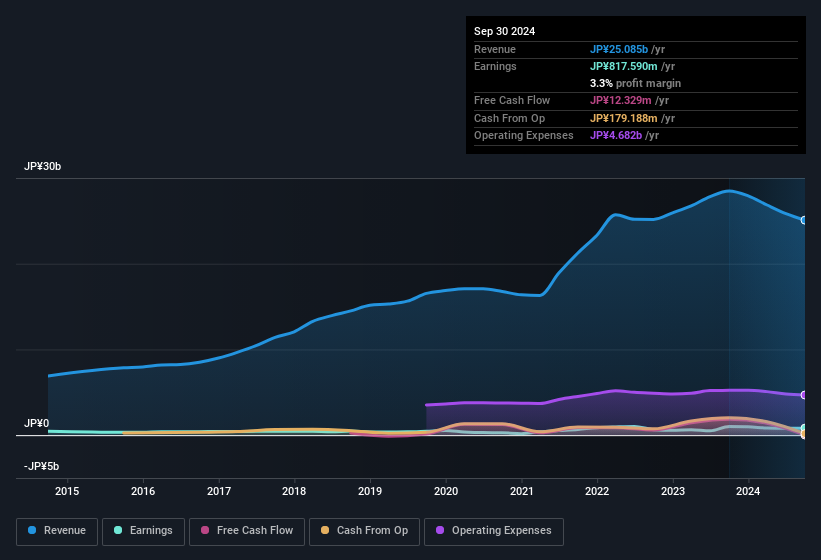Click the JP¥30b y-axis label

(x=42, y=166)
